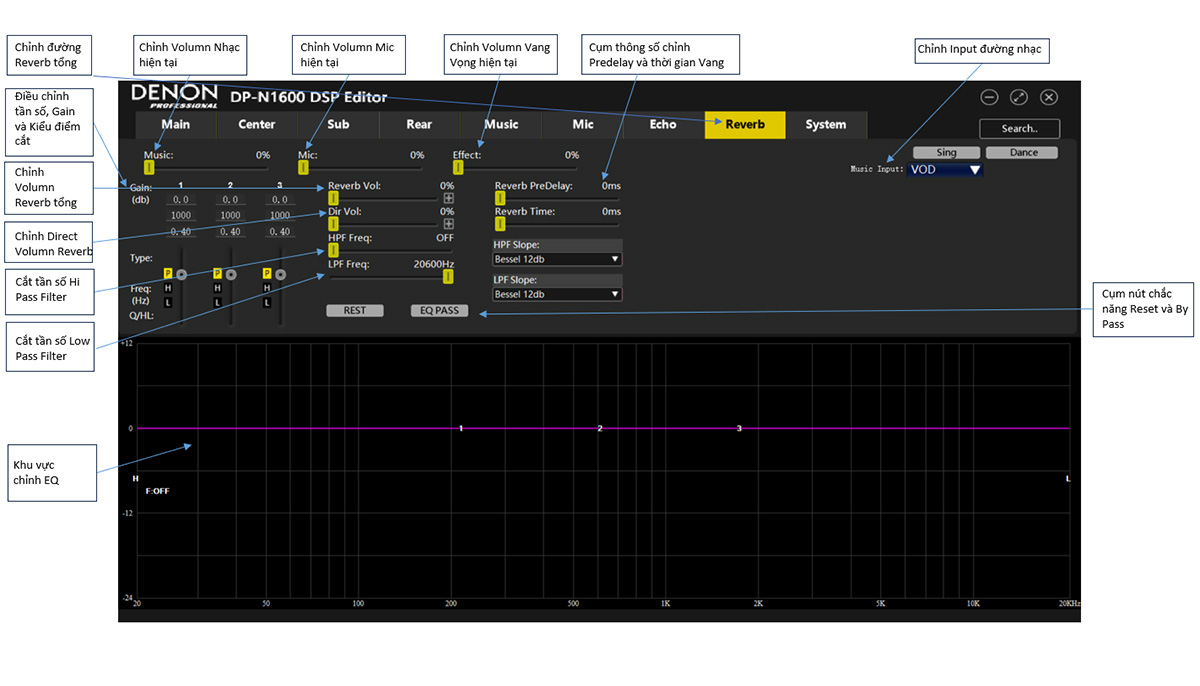Click band 3 Q field showing 0.40
This screenshot has width=1200, height=686.
point(280,232)
